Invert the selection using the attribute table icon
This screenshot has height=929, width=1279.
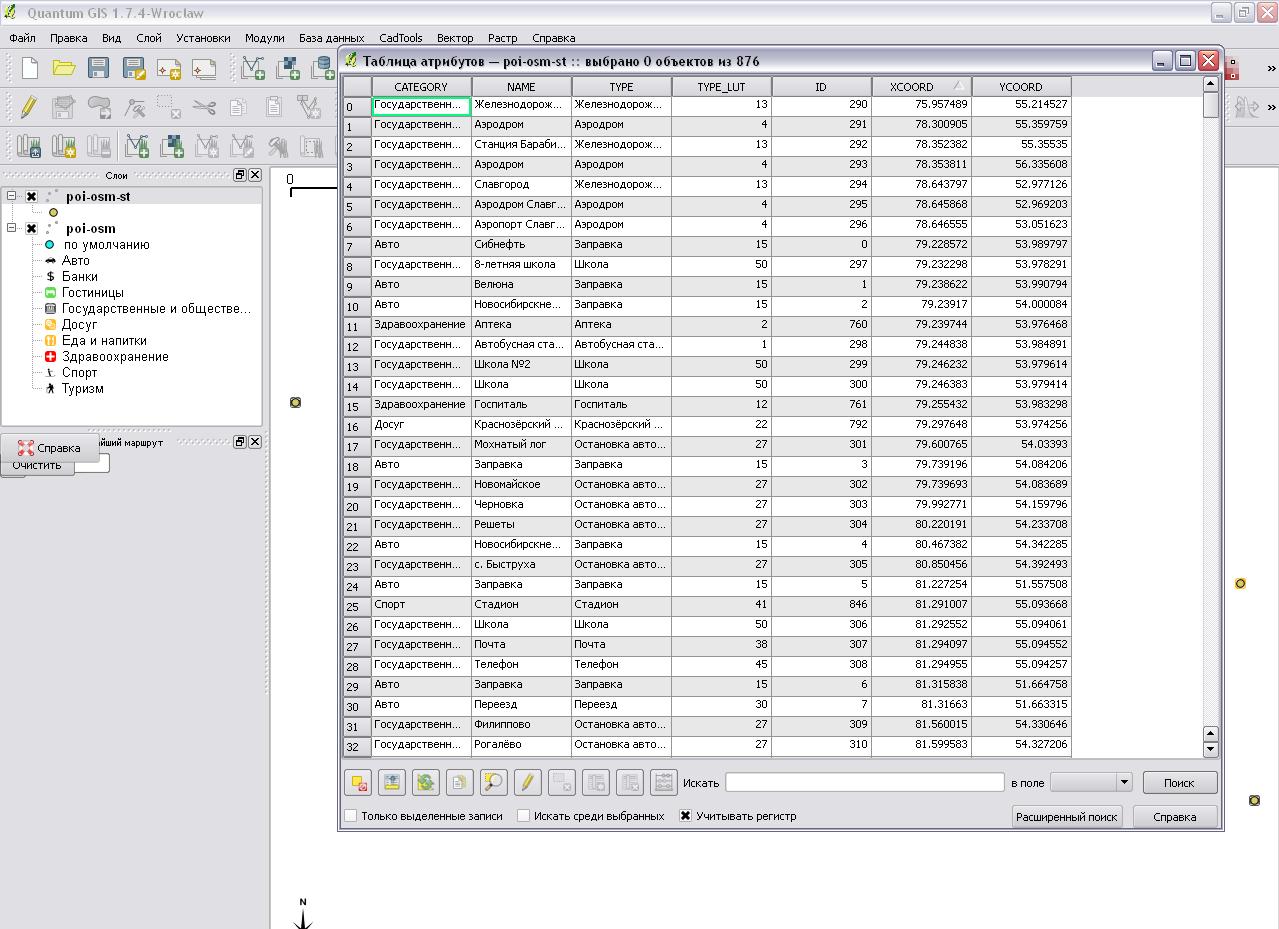click(x=423, y=782)
